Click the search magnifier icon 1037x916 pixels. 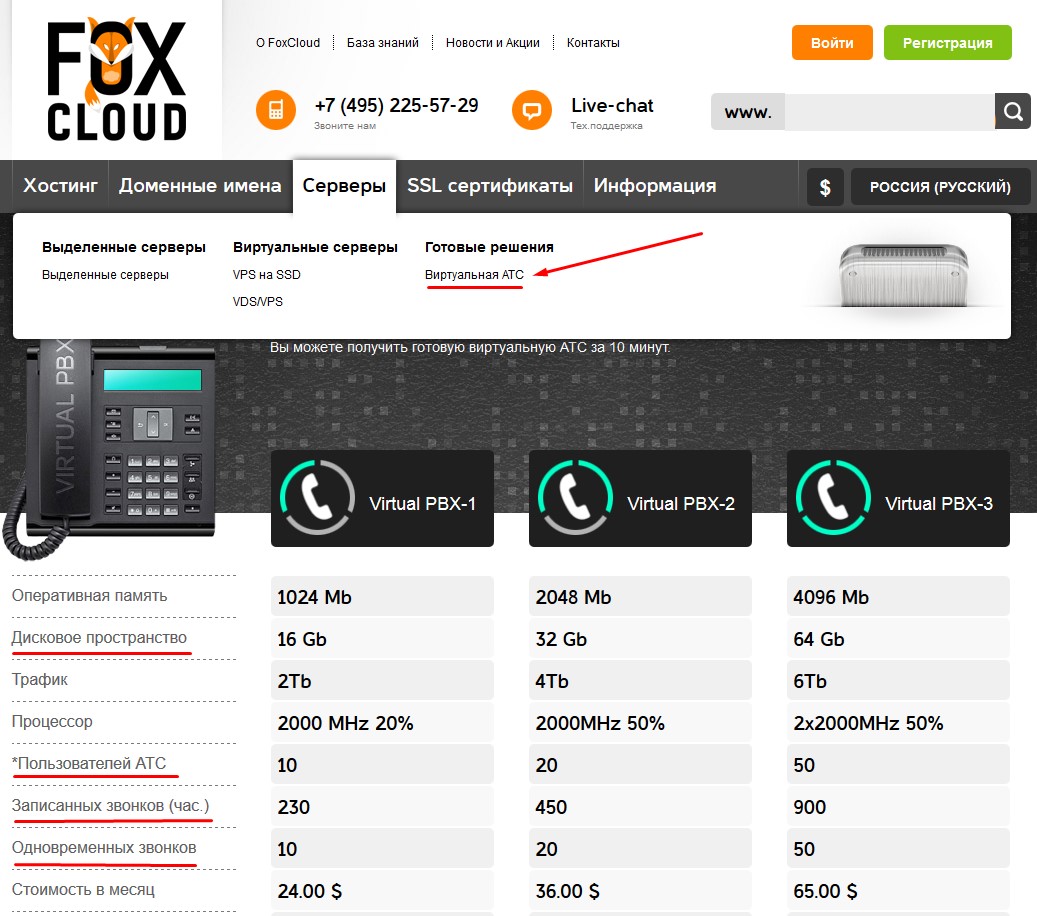(1013, 111)
